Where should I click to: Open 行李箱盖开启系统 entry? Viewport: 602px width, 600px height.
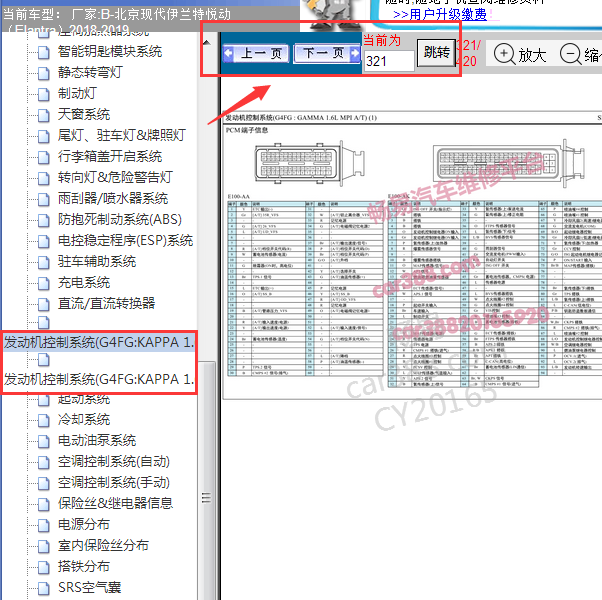(110, 157)
